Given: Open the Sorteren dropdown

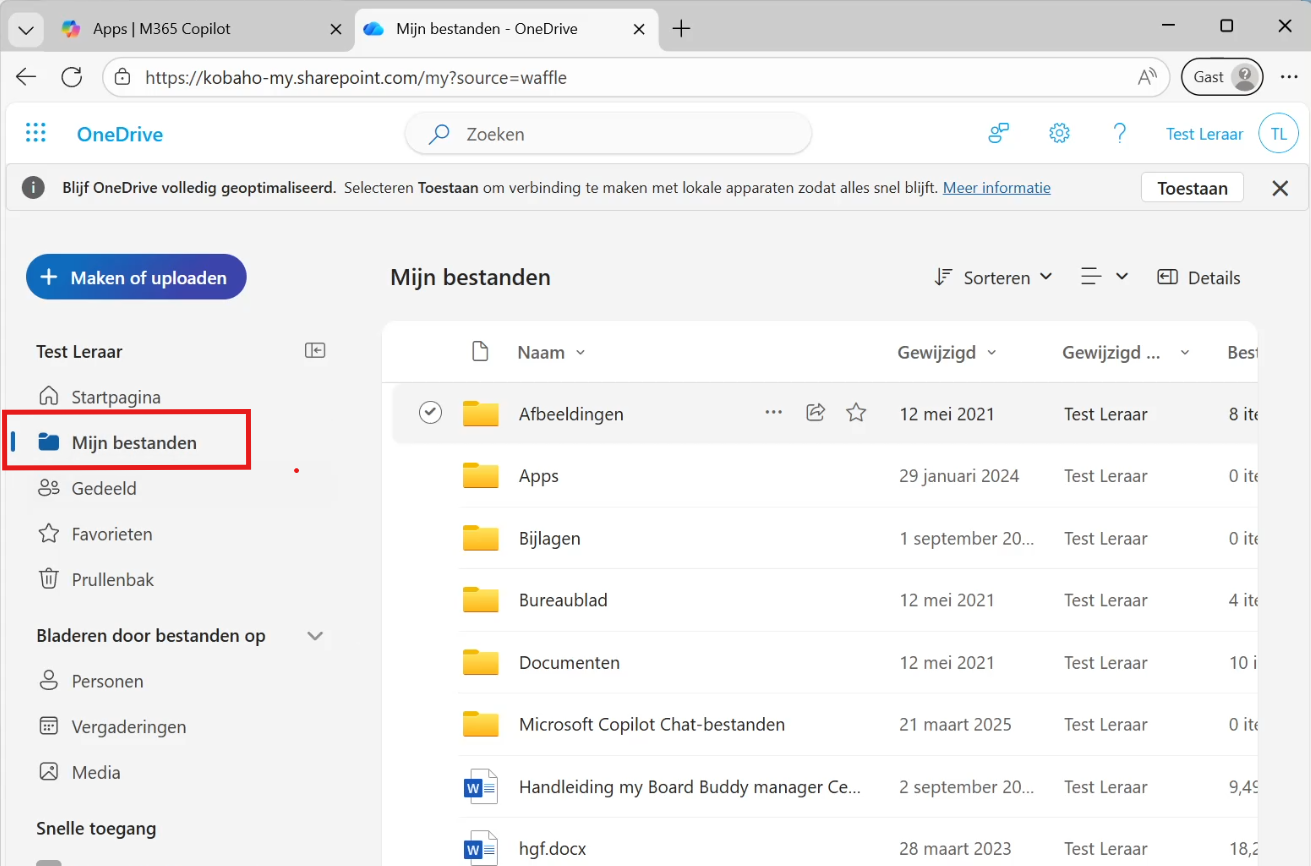Looking at the screenshot, I should point(993,278).
